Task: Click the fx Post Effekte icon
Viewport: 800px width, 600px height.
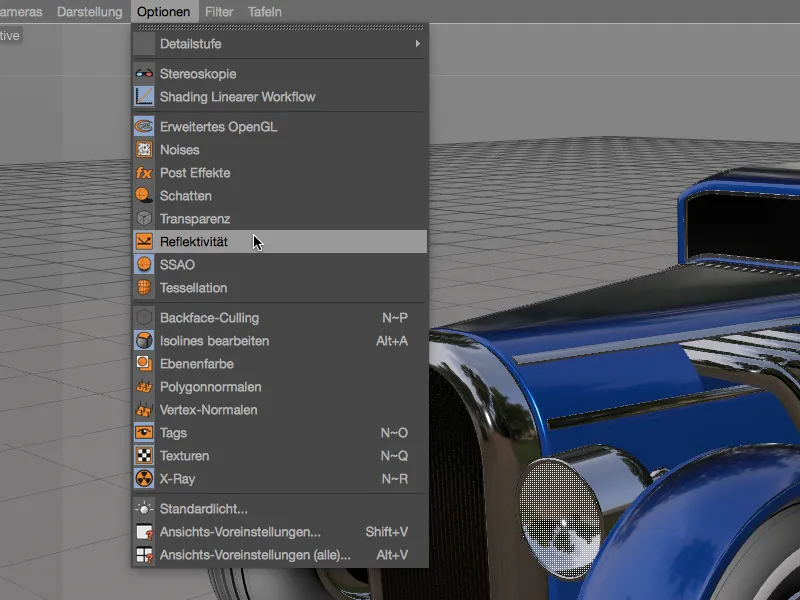Action: pos(144,173)
